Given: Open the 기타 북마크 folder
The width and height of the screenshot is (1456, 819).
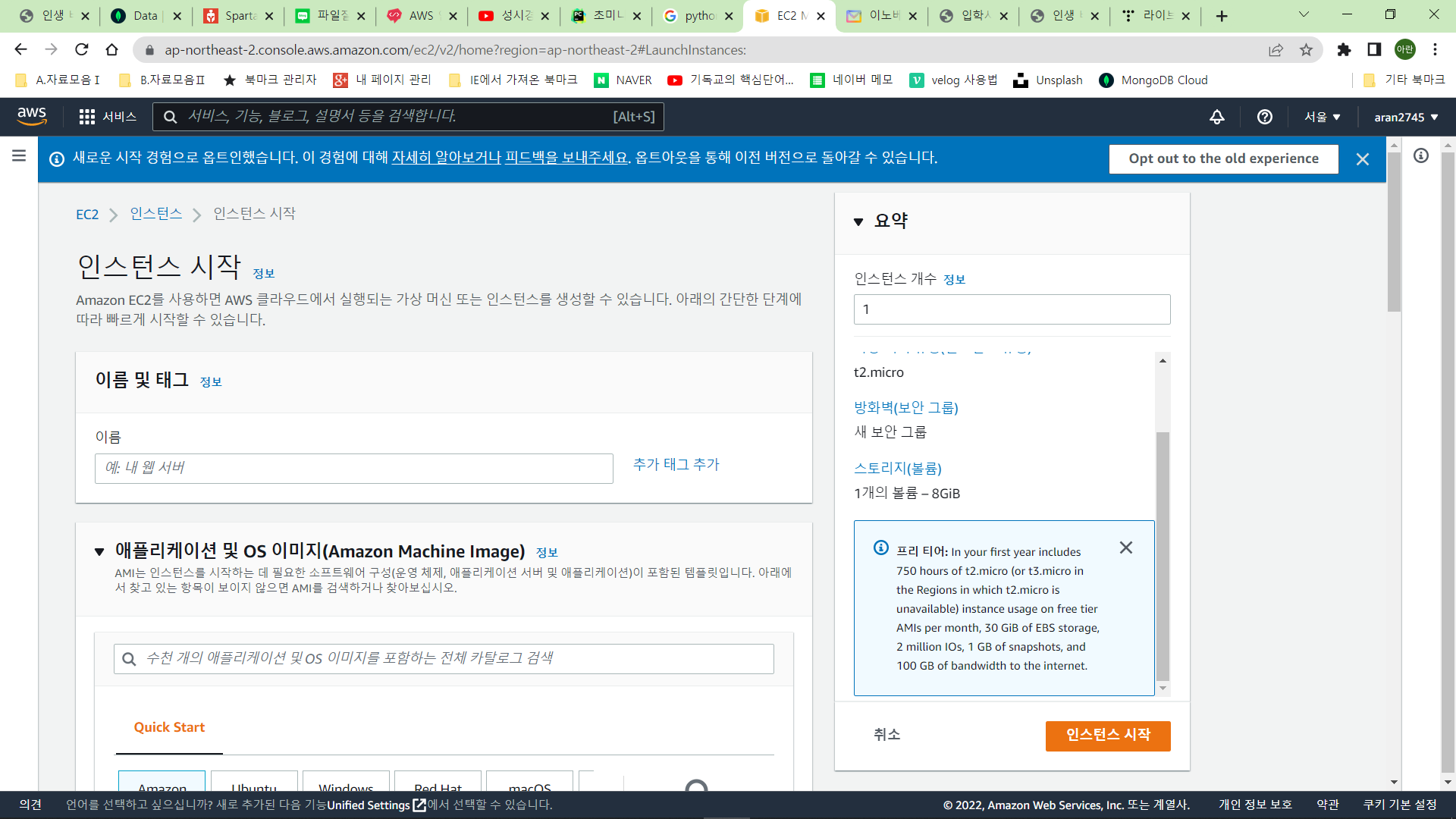Looking at the screenshot, I should coord(1404,80).
